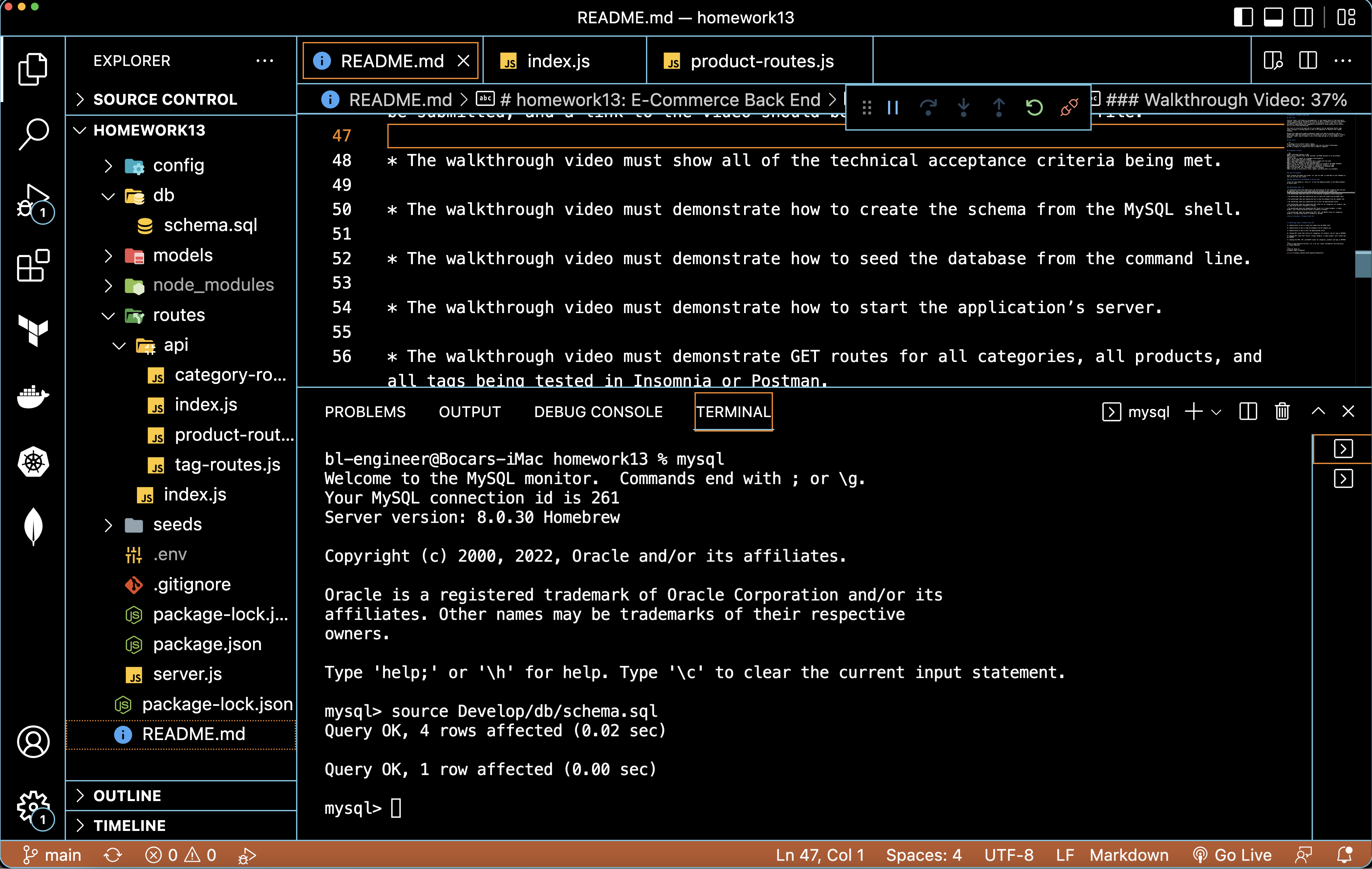Open the Docker view
The width and height of the screenshot is (1372, 869).
pyautogui.click(x=33, y=397)
